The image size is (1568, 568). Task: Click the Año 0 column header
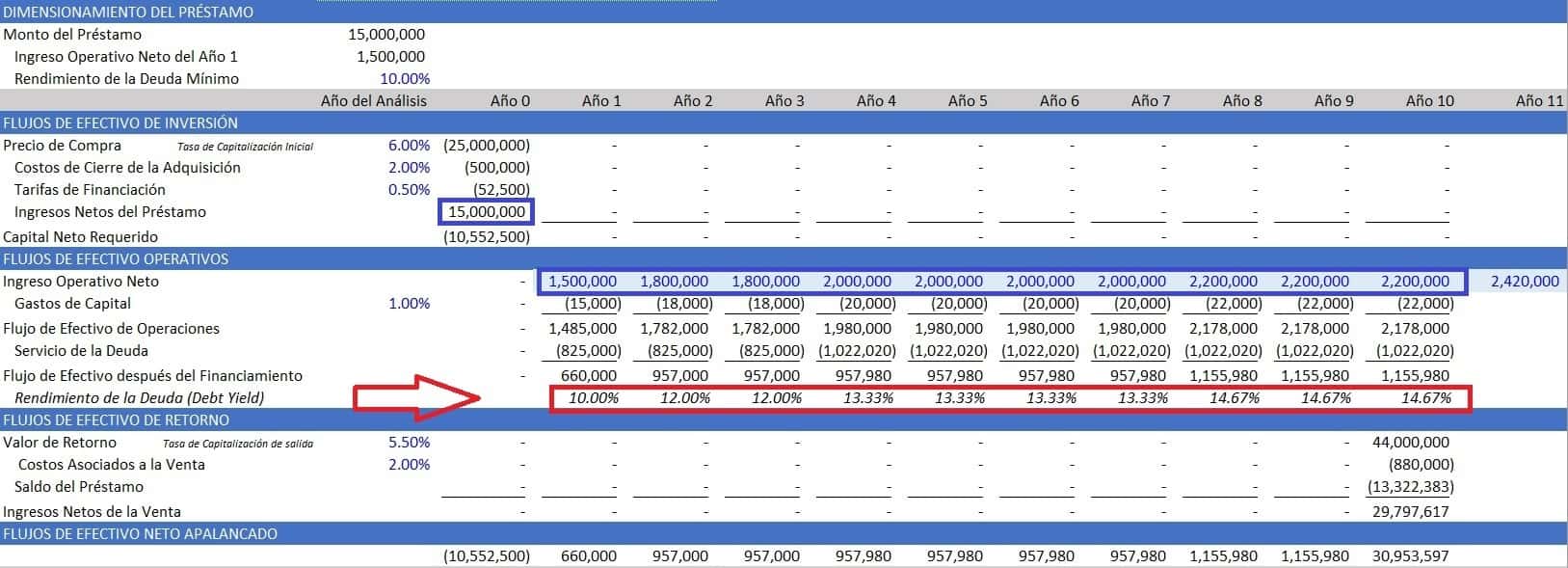tap(510, 100)
